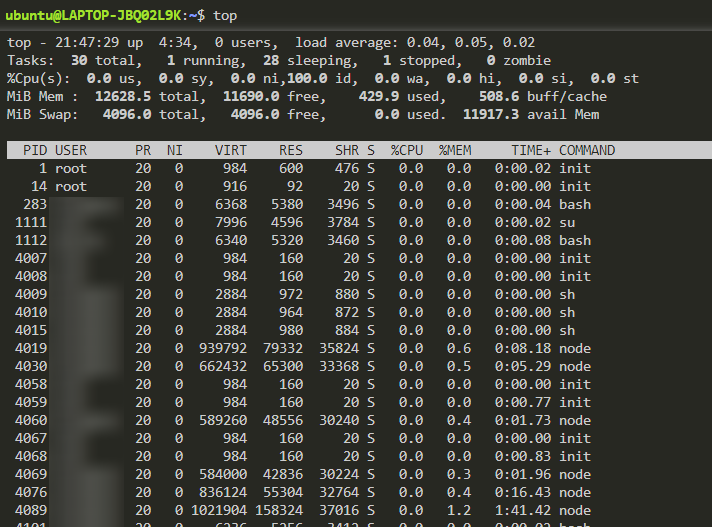Click the COMMAND column header
Screen dimensions: 712x527
pyautogui.click(x=587, y=150)
